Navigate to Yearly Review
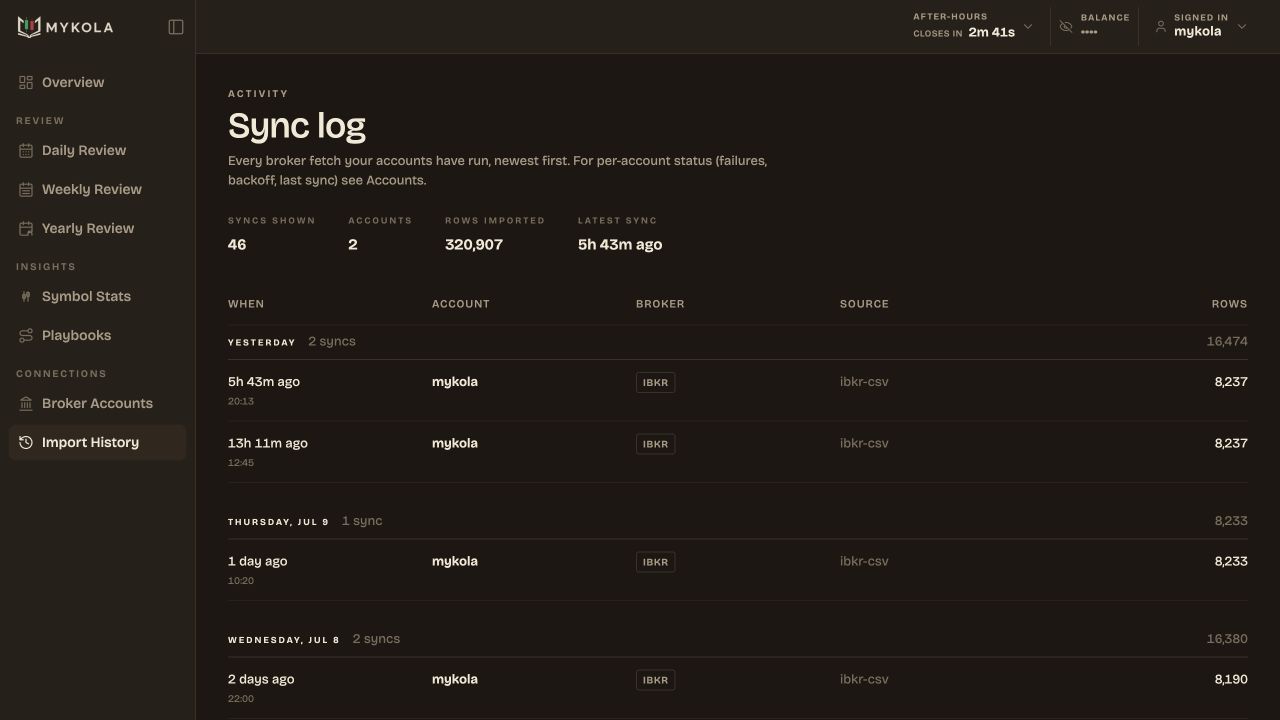1280x720 pixels. (x=97, y=228)
